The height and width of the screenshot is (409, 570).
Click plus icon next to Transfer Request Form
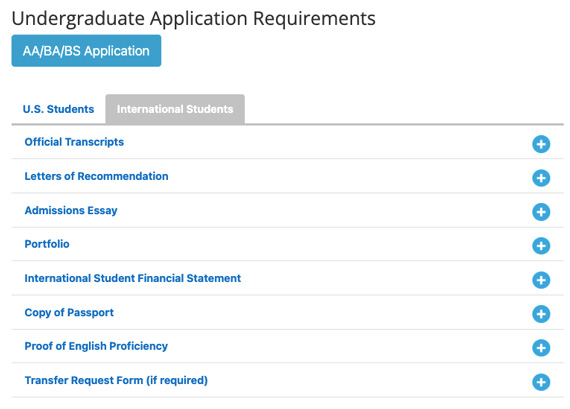[x=541, y=382]
